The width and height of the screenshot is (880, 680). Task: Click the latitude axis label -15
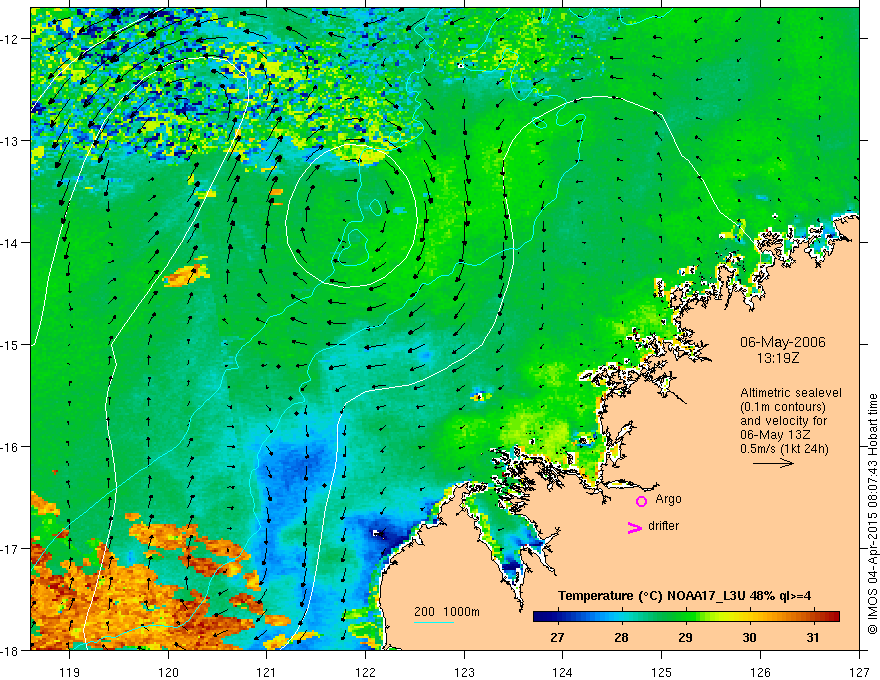tap(11, 344)
